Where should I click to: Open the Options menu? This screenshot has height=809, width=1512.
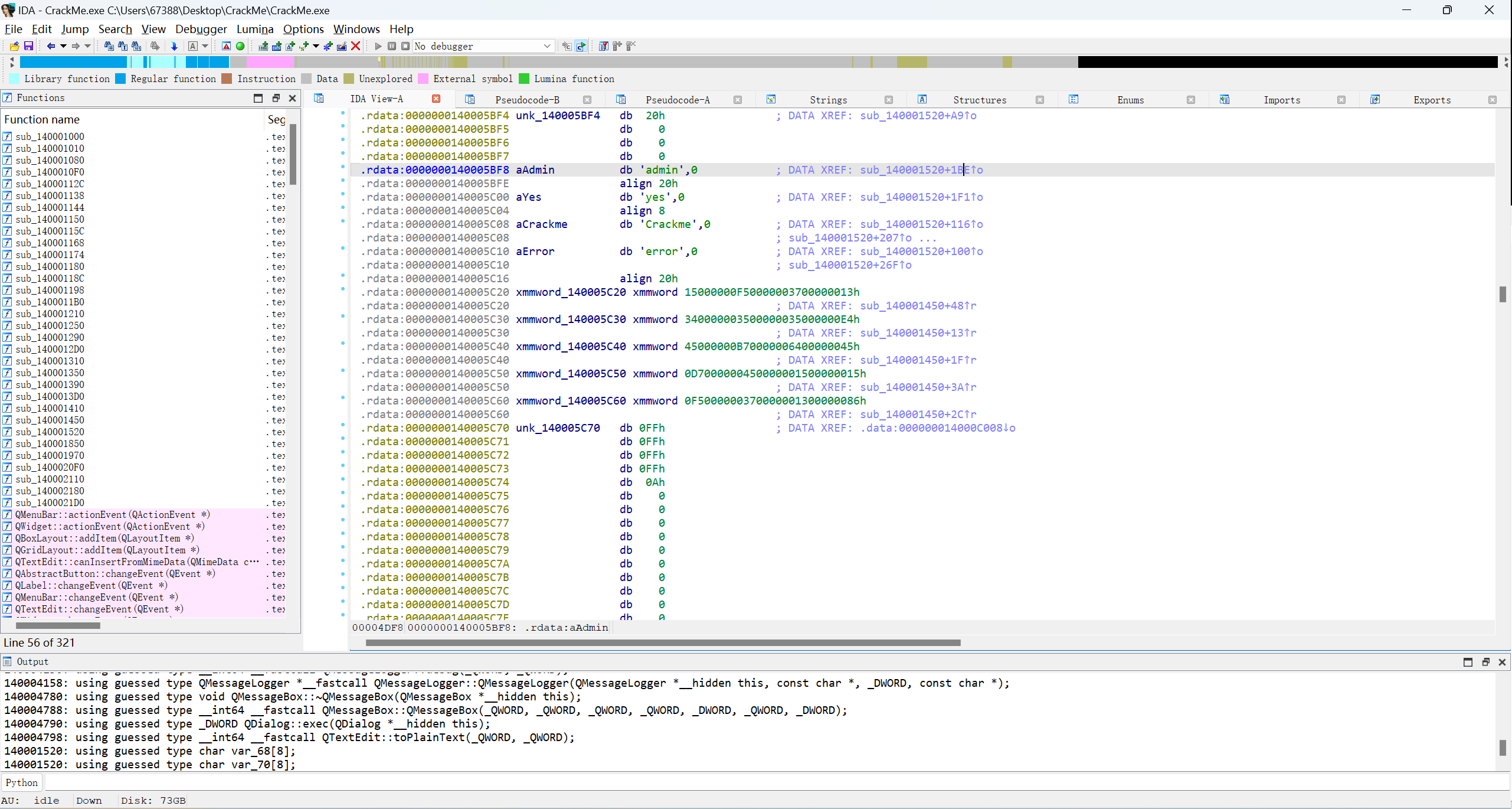(303, 29)
